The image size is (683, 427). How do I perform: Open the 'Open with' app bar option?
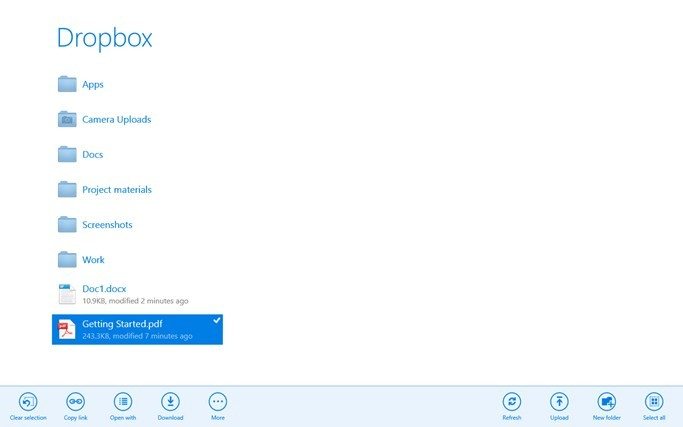tap(123, 401)
